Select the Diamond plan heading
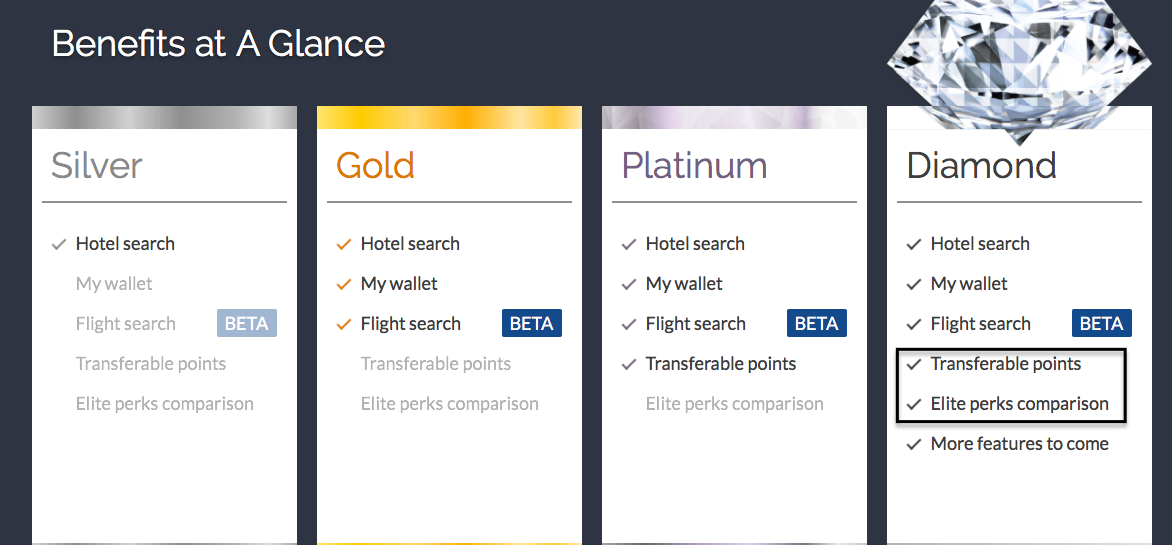Screen dimensions: 1172x545 tap(981, 165)
